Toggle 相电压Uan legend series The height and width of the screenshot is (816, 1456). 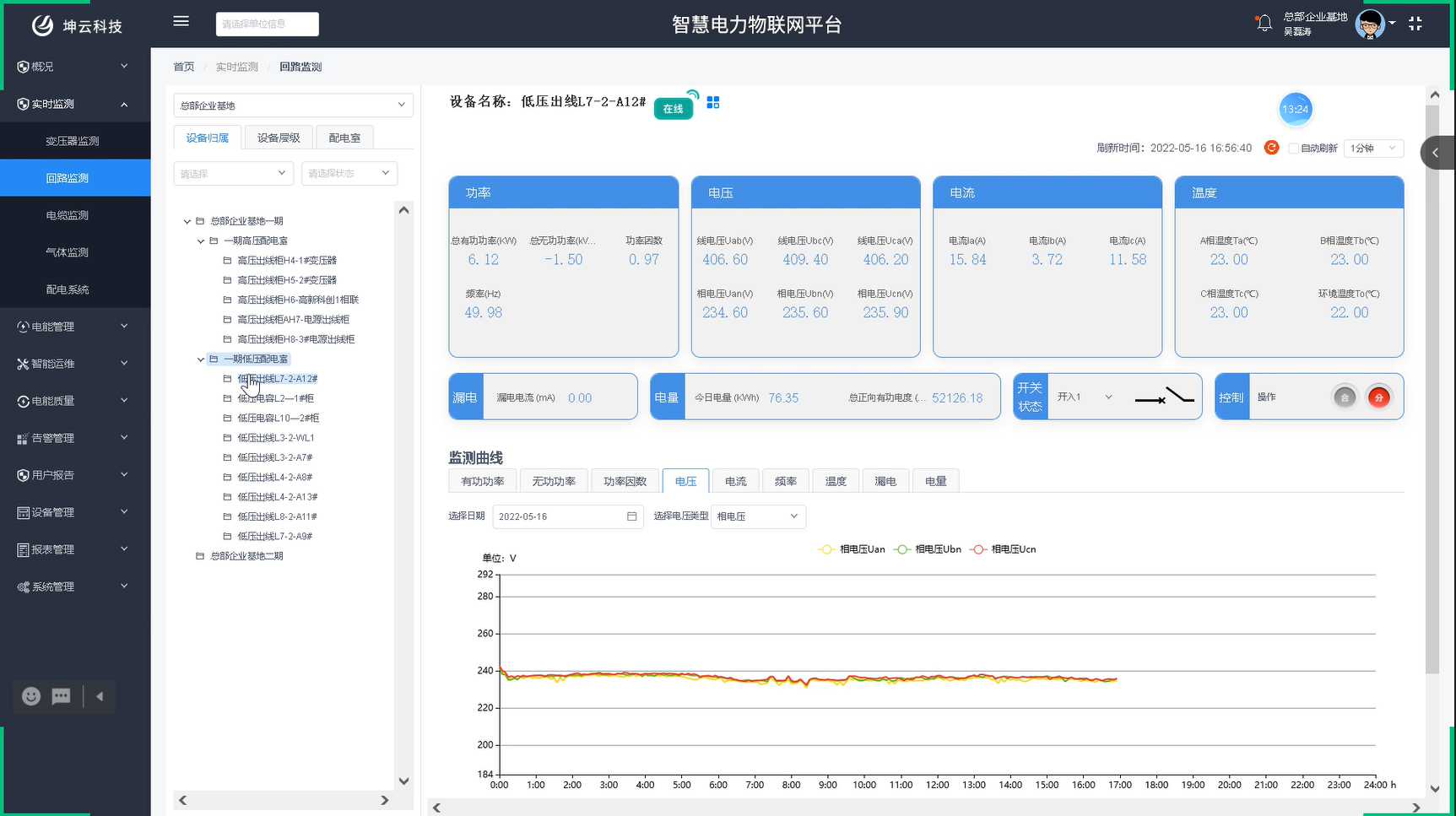coord(852,549)
